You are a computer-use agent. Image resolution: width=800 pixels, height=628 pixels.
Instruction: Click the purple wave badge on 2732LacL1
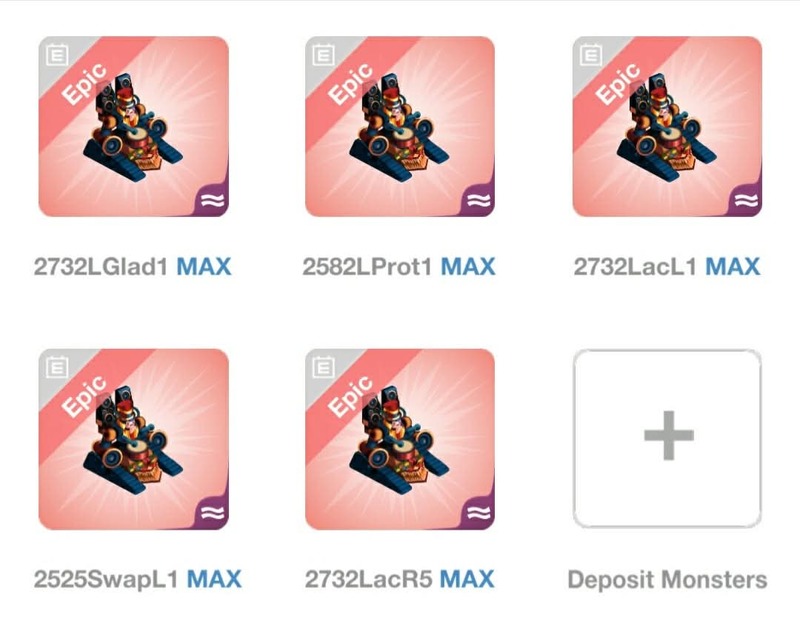click(746, 200)
